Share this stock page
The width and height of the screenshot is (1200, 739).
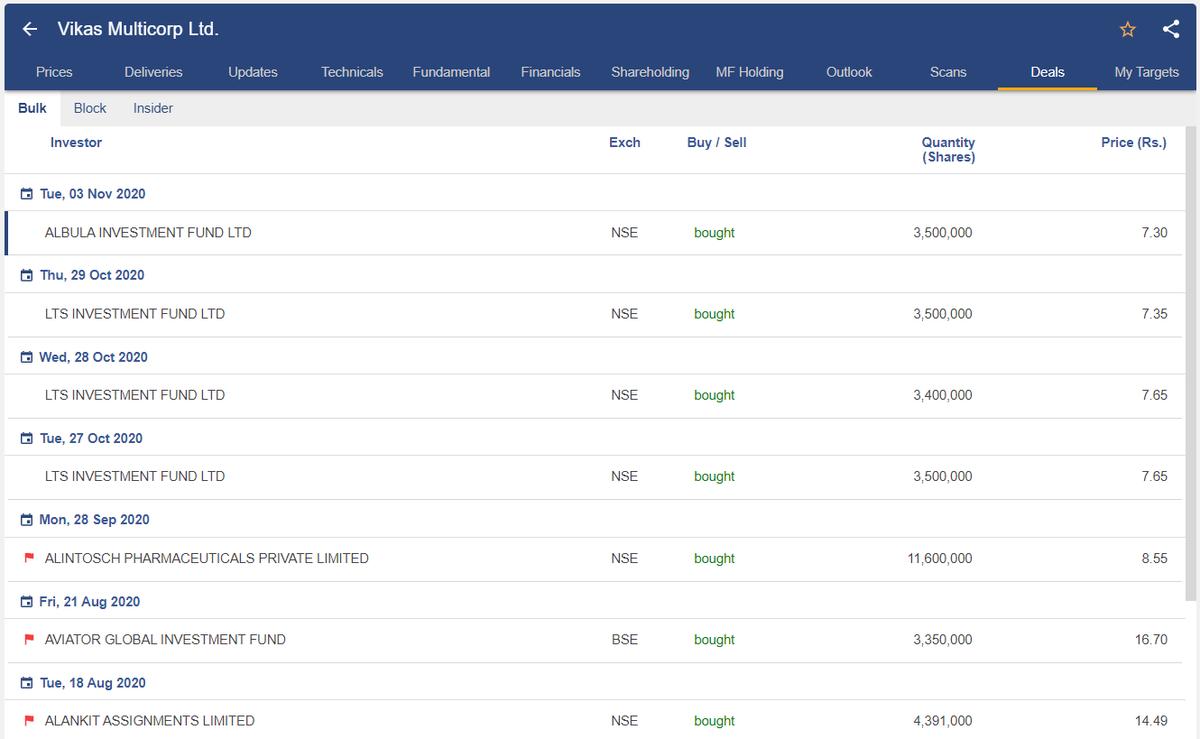click(x=1171, y=30)
